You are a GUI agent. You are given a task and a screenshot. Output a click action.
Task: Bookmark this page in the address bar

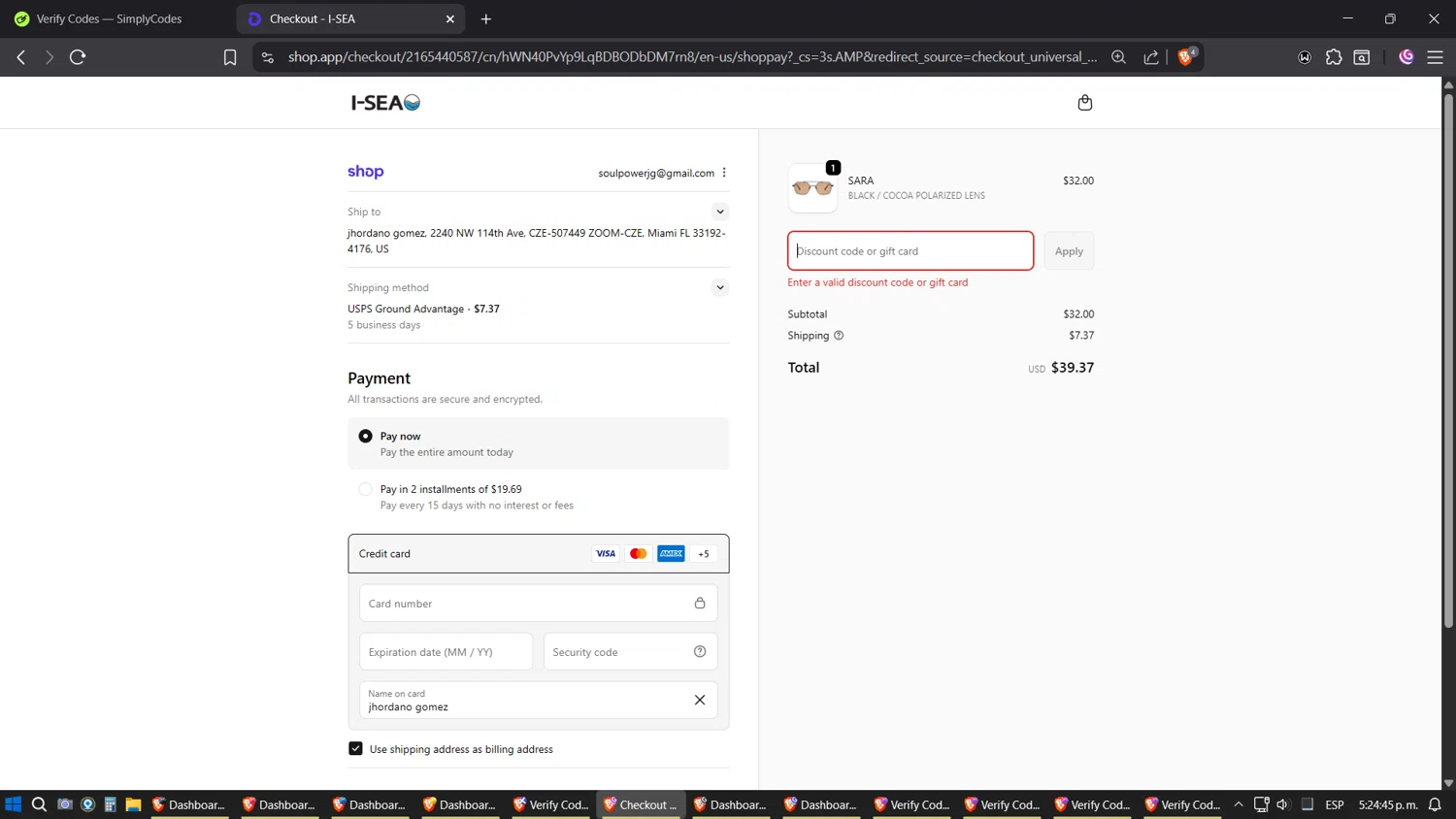coord(230,57)
